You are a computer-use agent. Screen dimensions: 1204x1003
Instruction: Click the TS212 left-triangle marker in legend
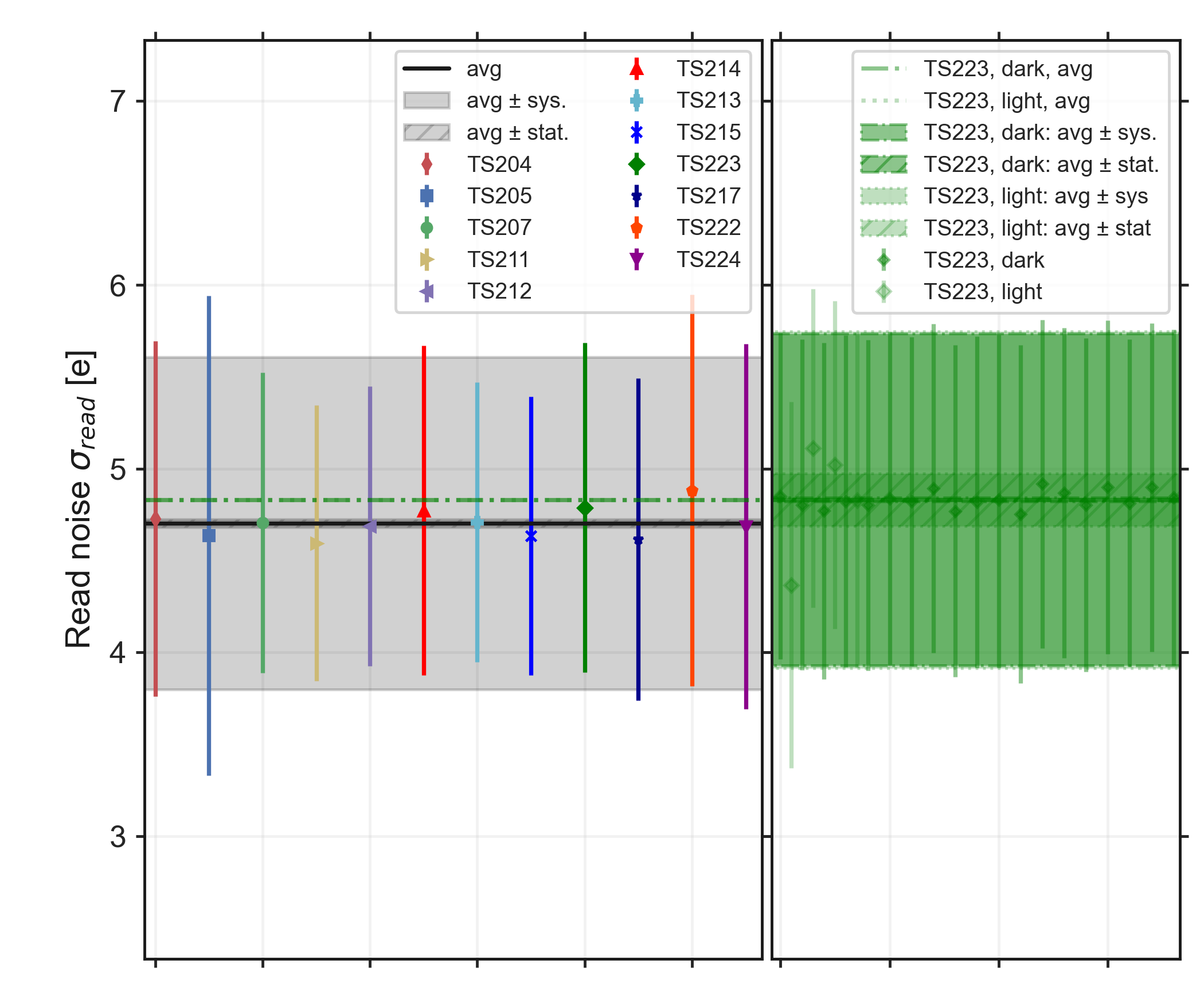427,291
